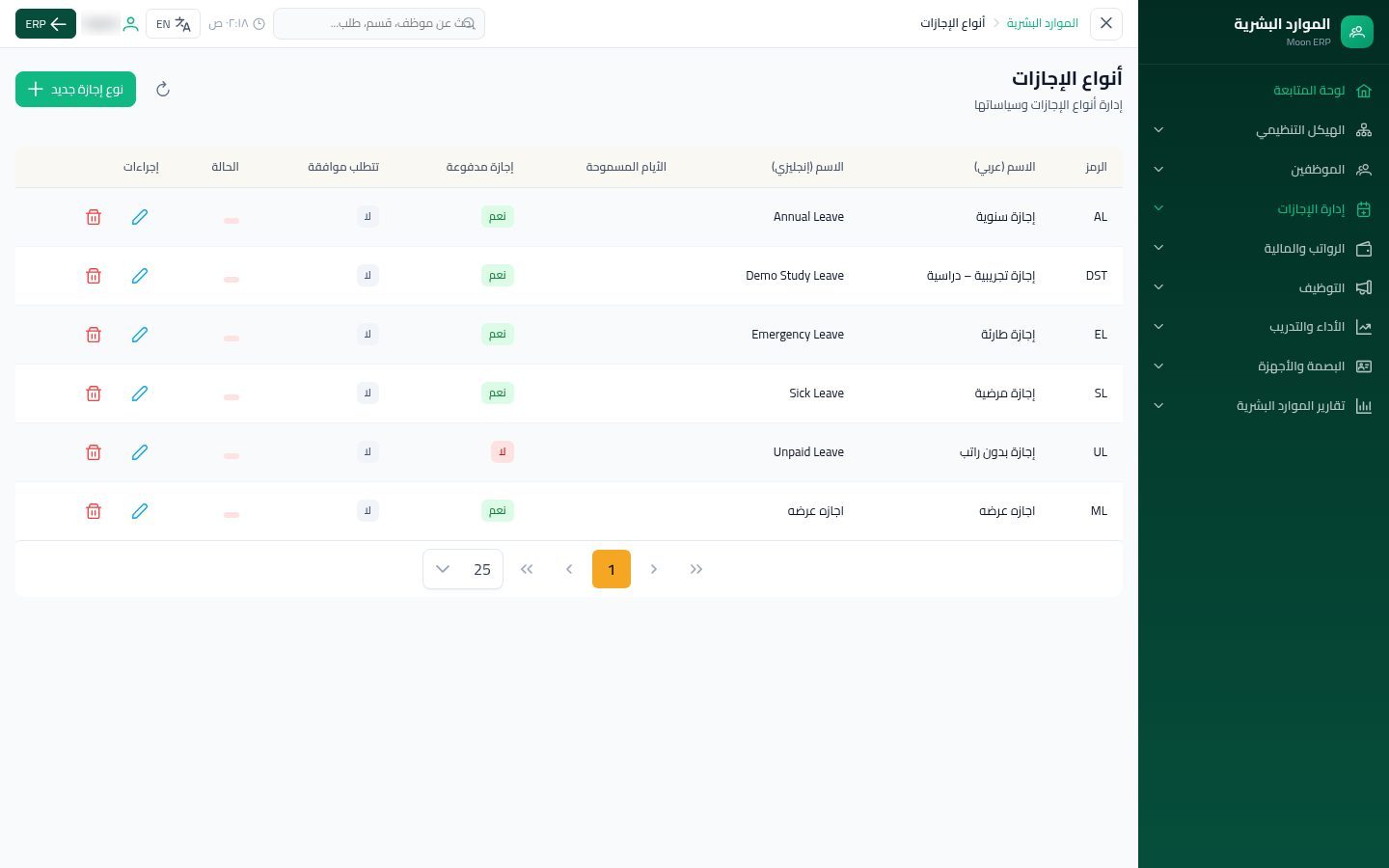Go to the double-chevron page button farthest from the page size

(696, 569)
